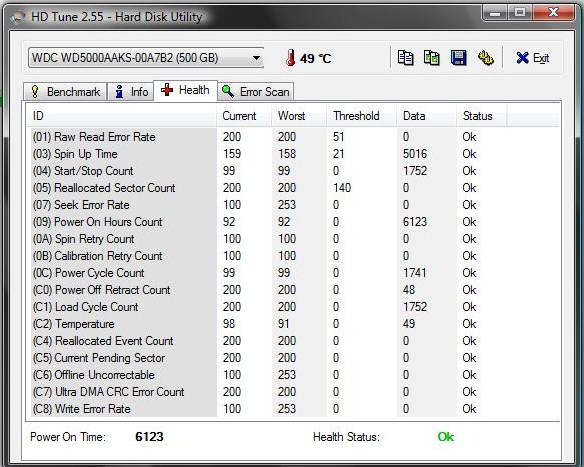Click the thermometer temperature icon

[x=291, y=58]
